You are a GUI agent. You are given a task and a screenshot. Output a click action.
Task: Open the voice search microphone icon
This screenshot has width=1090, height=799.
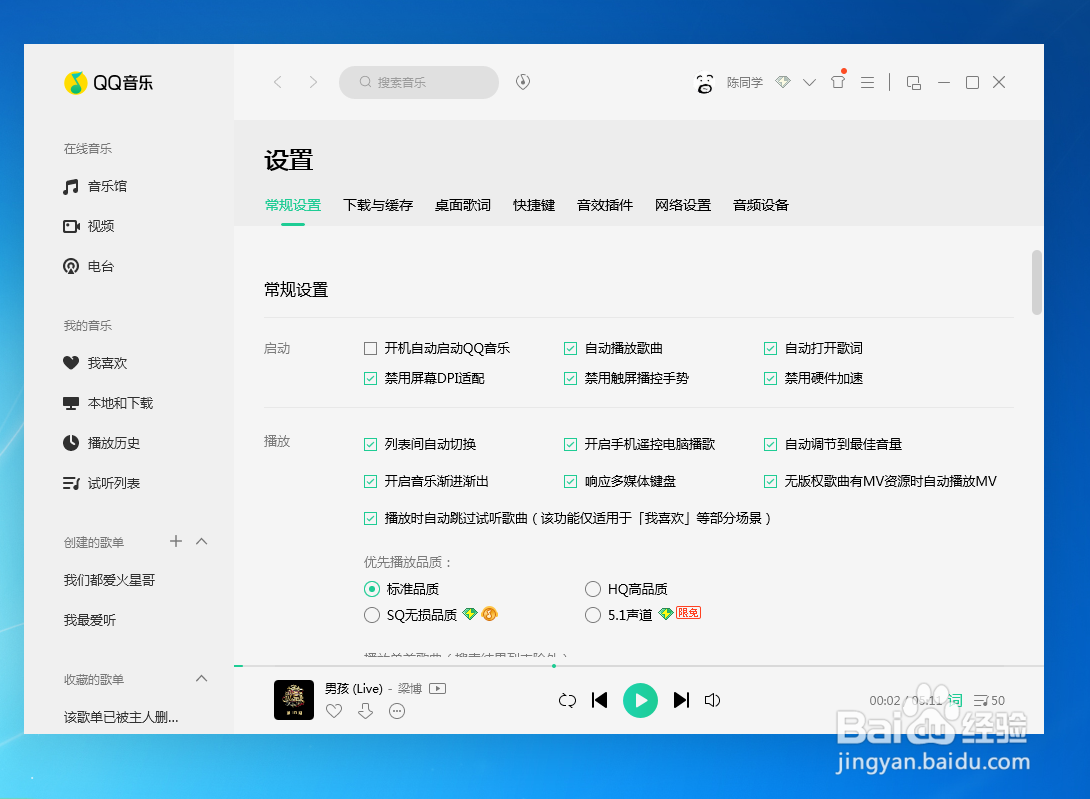tap(522, 82)
